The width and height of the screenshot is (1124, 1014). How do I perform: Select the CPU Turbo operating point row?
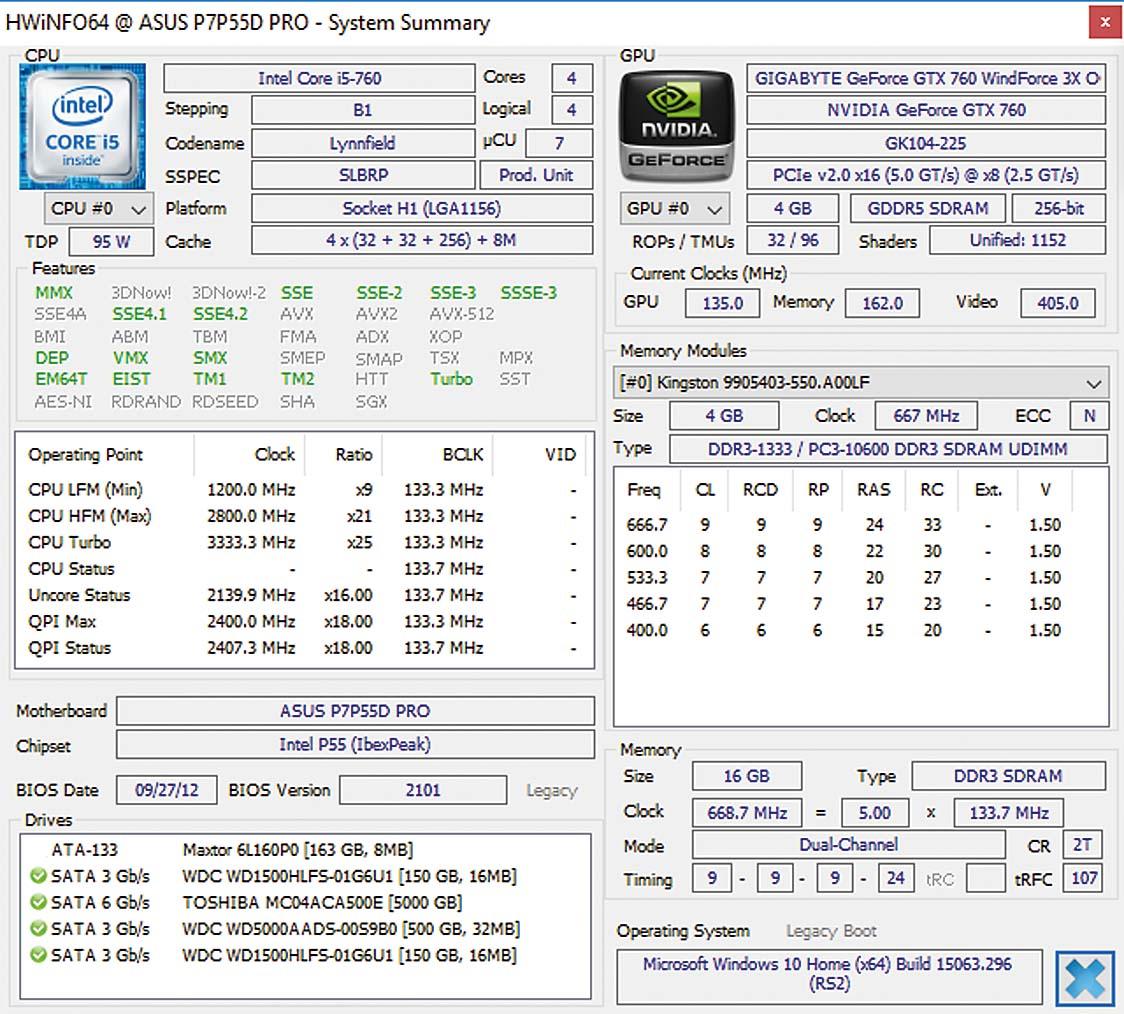click(x=70, y=542)
